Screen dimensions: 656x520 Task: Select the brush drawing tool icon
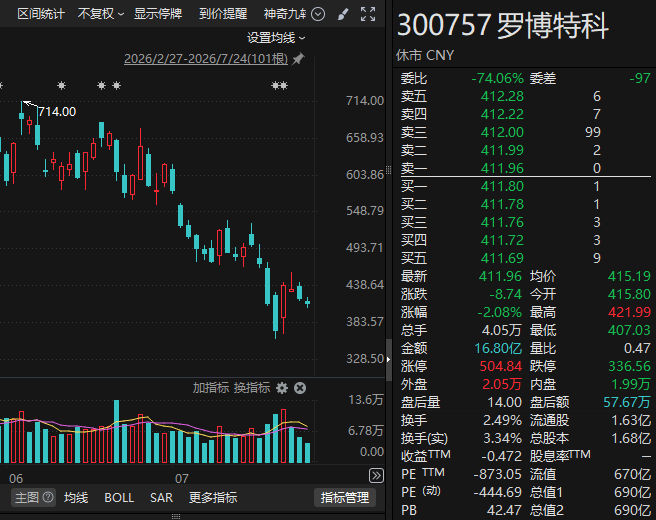pyautogui.click(x=343, y=14)
